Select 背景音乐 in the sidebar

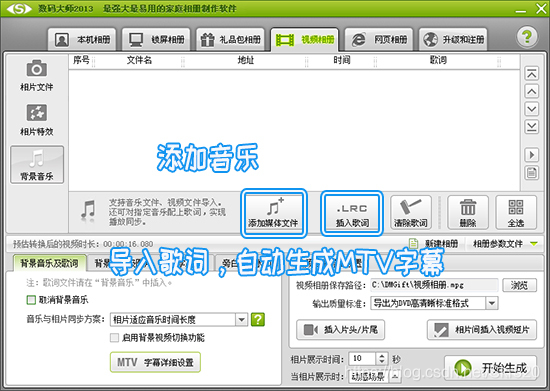(37, 165)
